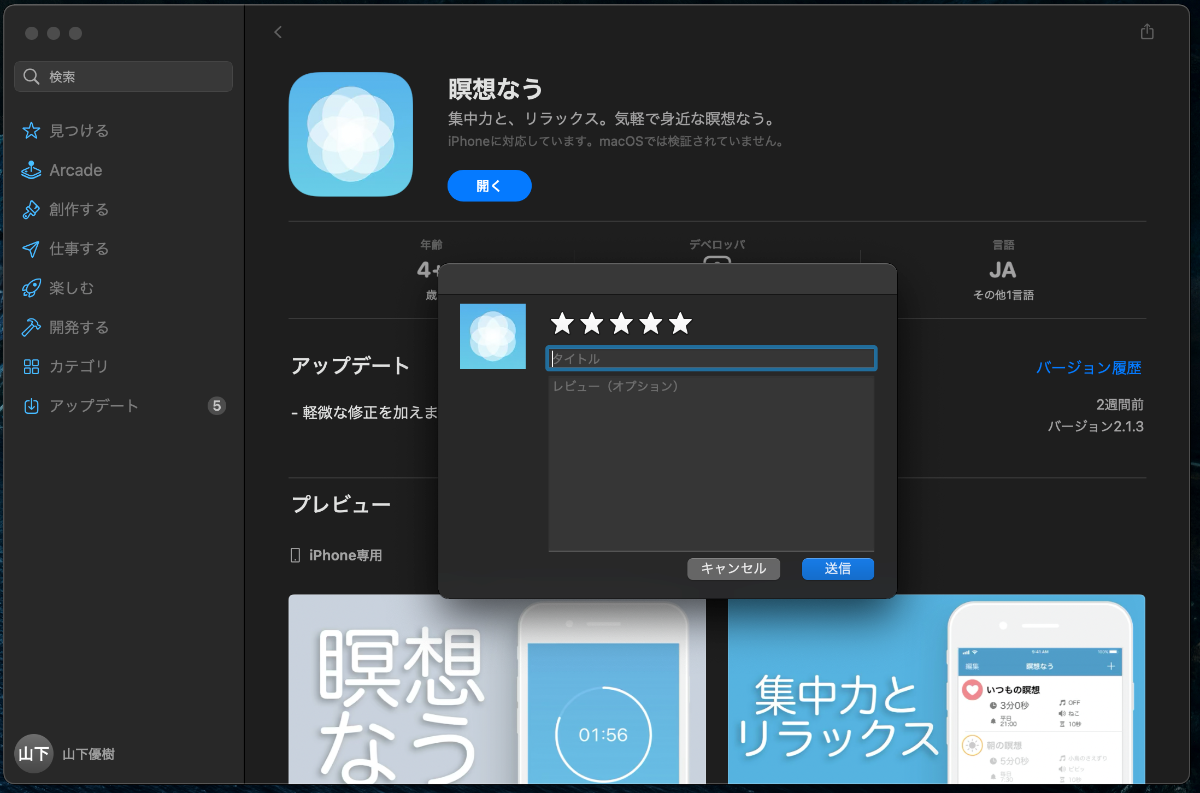1200x793 pixels.
Task: Click the 言語 JA info cell
Action: 1003,270
